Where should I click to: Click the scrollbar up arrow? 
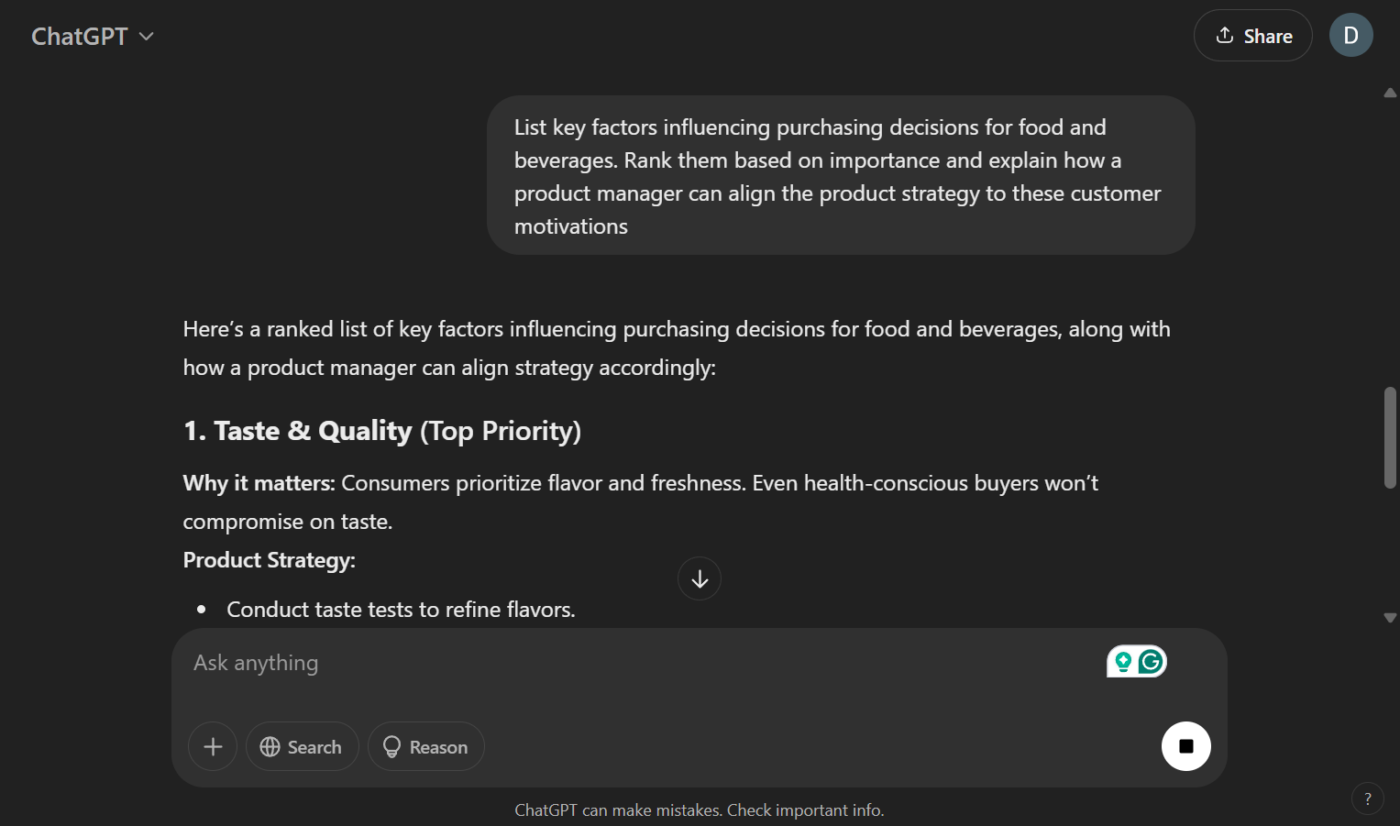tap(1389, 93)
